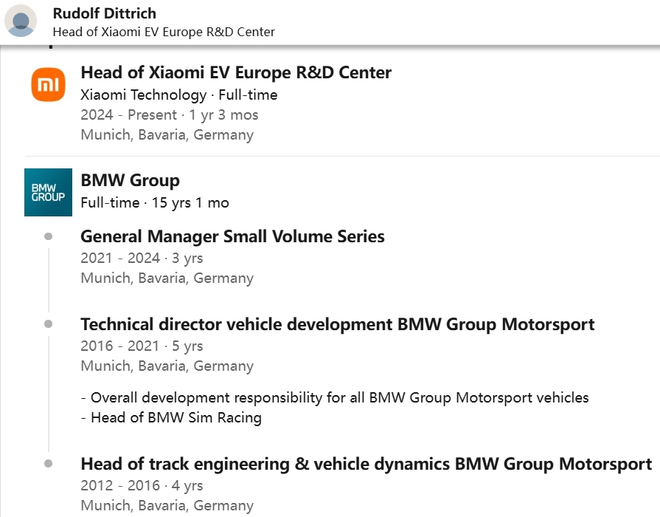The image size is (660, 517).
Task: Click the 2012 - 2016 · 4 yrs duration
Action: [x=142, y=486]
